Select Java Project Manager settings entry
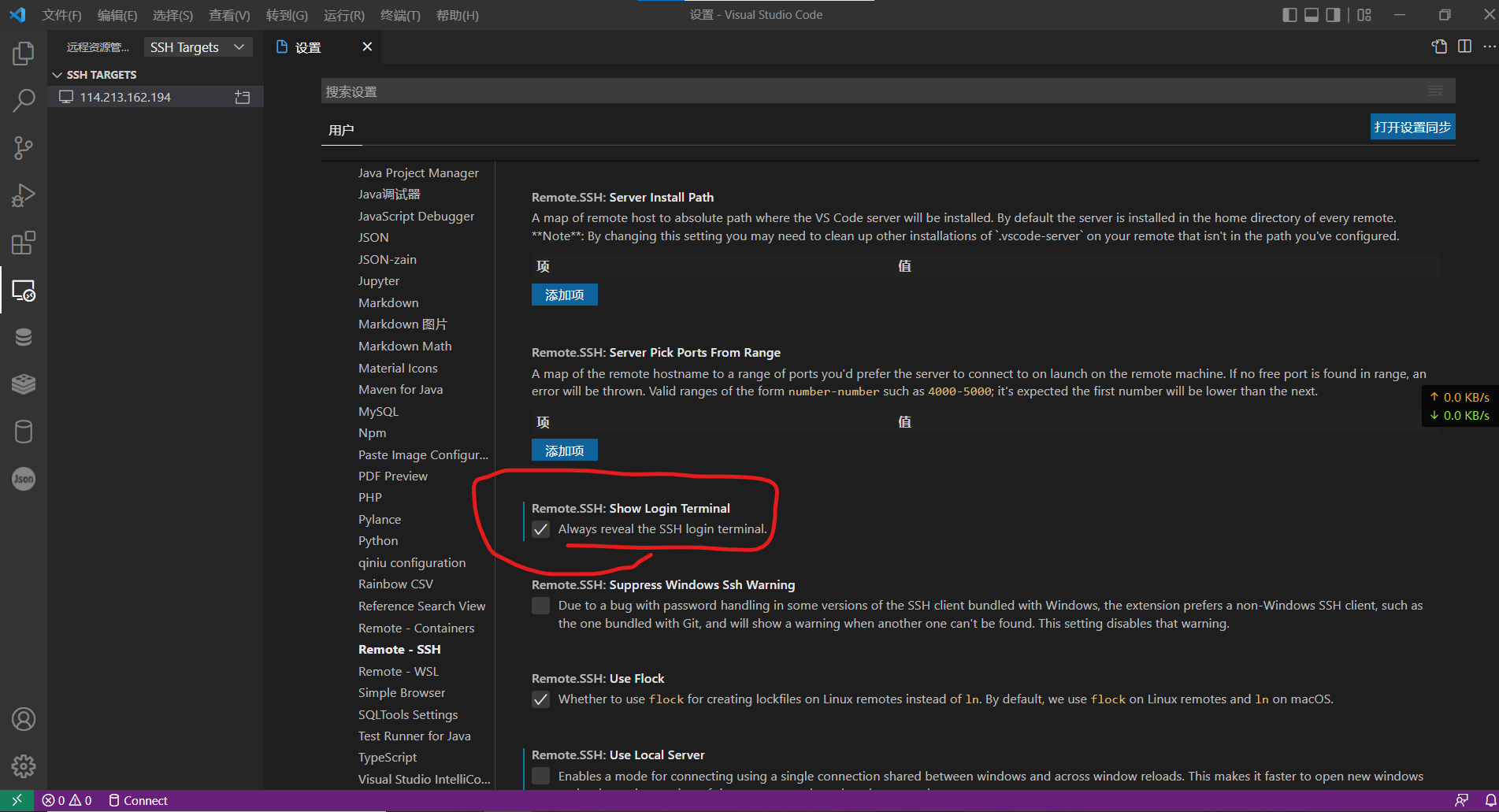This screenshot has width=1499, height=812. tap(418, 172)
